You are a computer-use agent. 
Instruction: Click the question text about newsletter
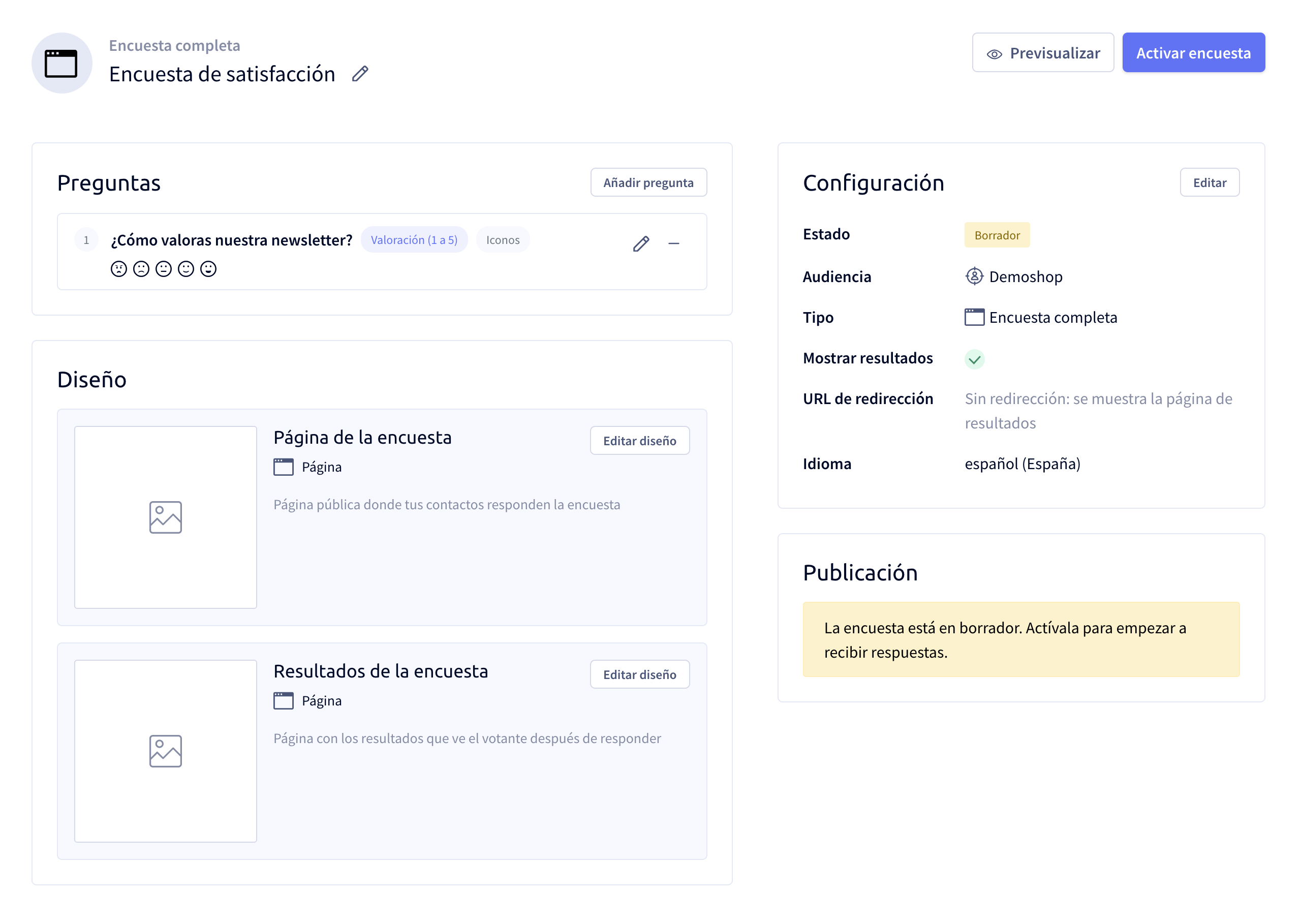[232, 239]
